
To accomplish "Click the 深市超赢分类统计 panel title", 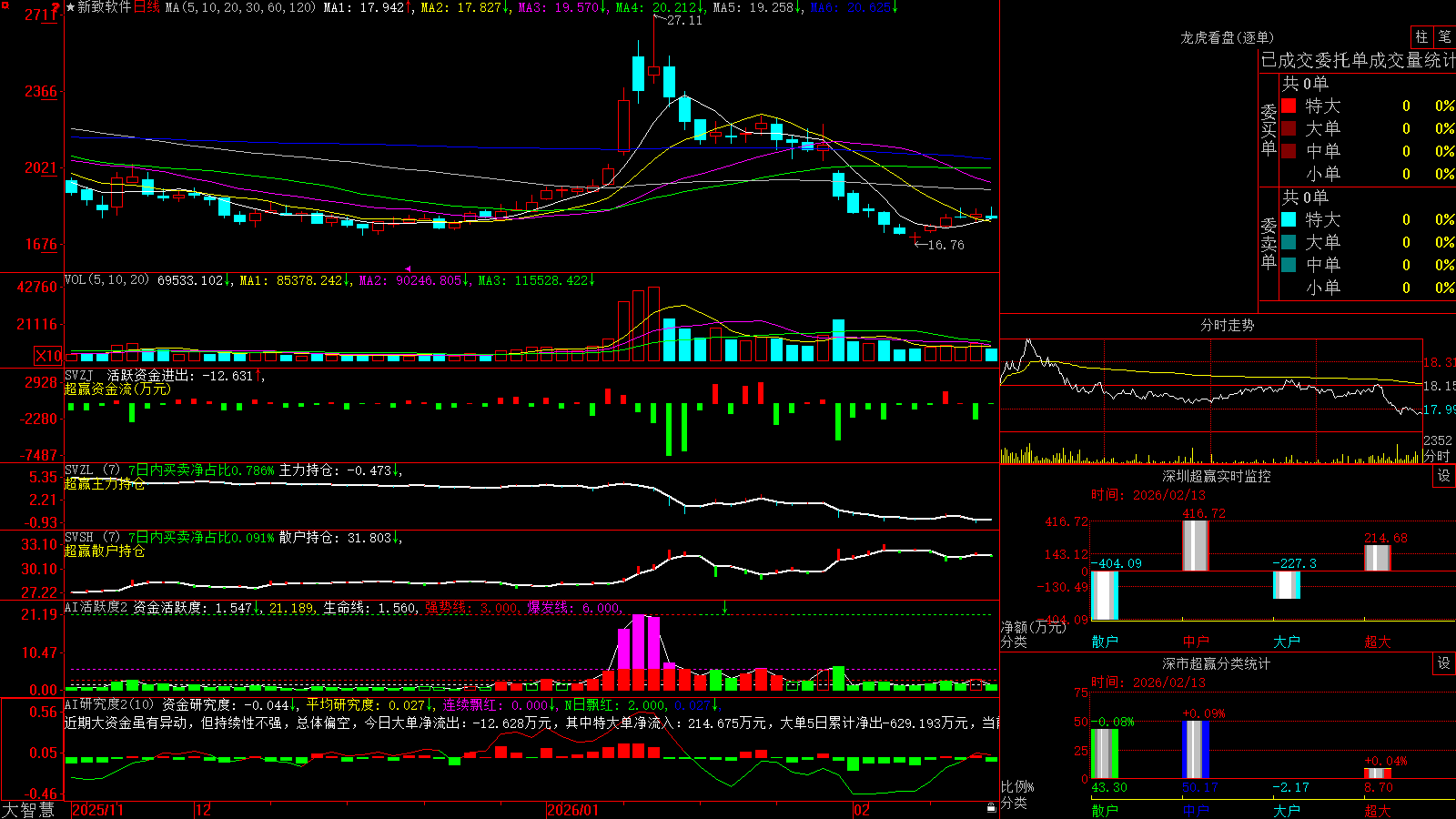I will [1216, 663].
